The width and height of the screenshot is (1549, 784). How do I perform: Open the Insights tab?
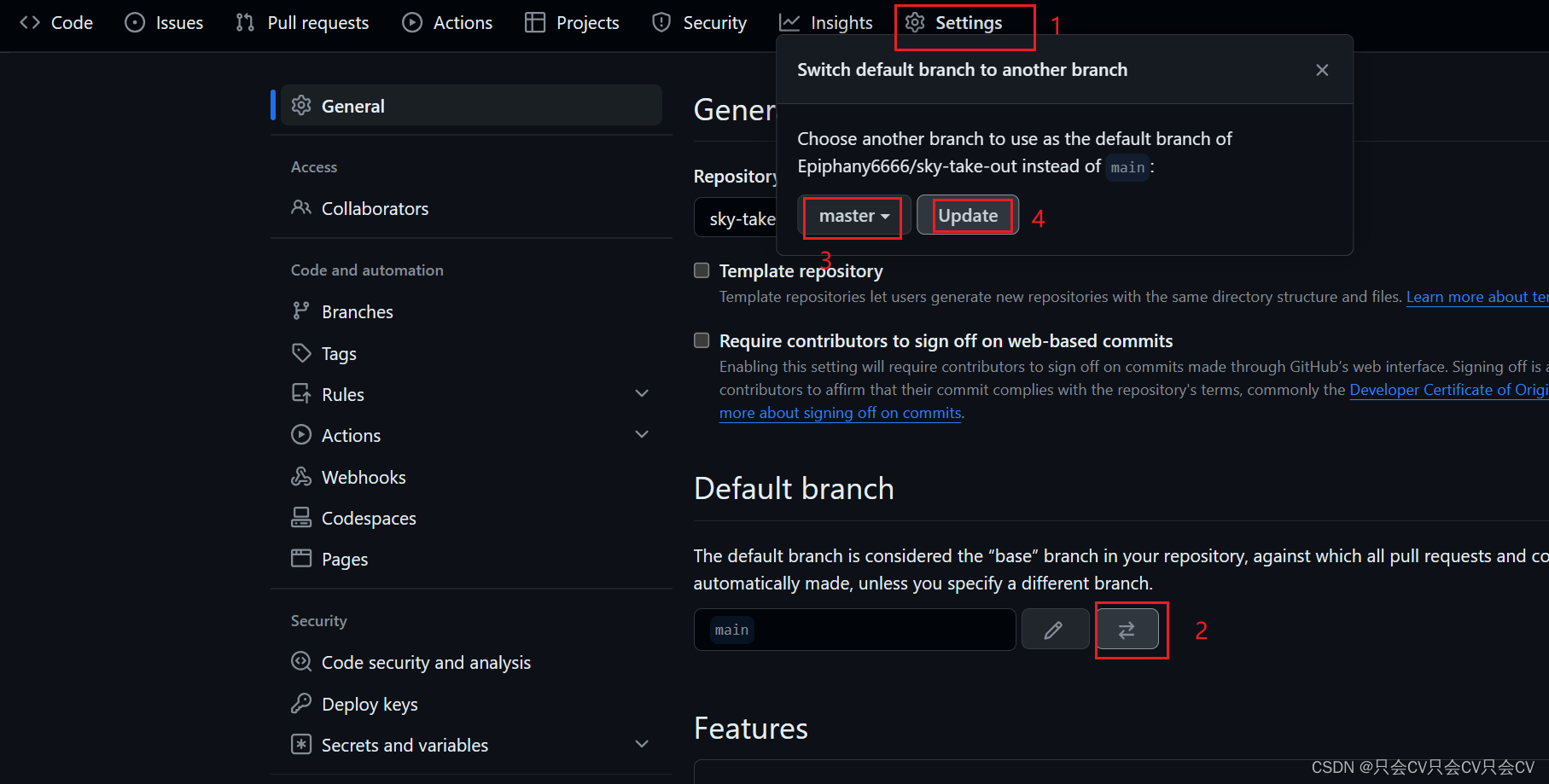click(x=826, y=23)
